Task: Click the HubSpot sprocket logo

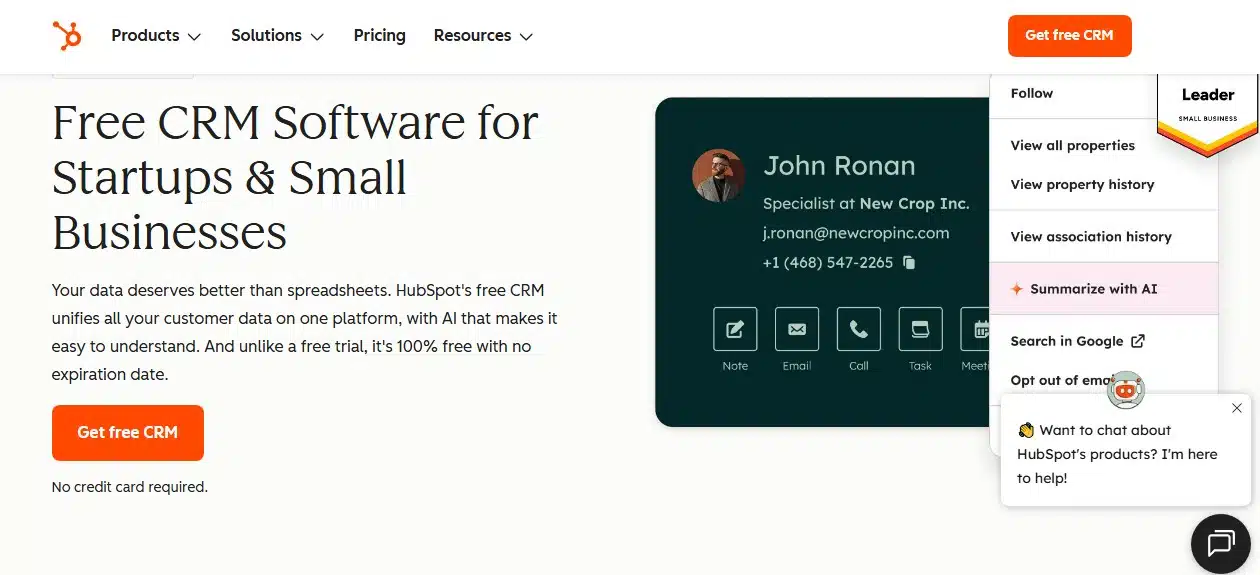Action: pos(67,36)
